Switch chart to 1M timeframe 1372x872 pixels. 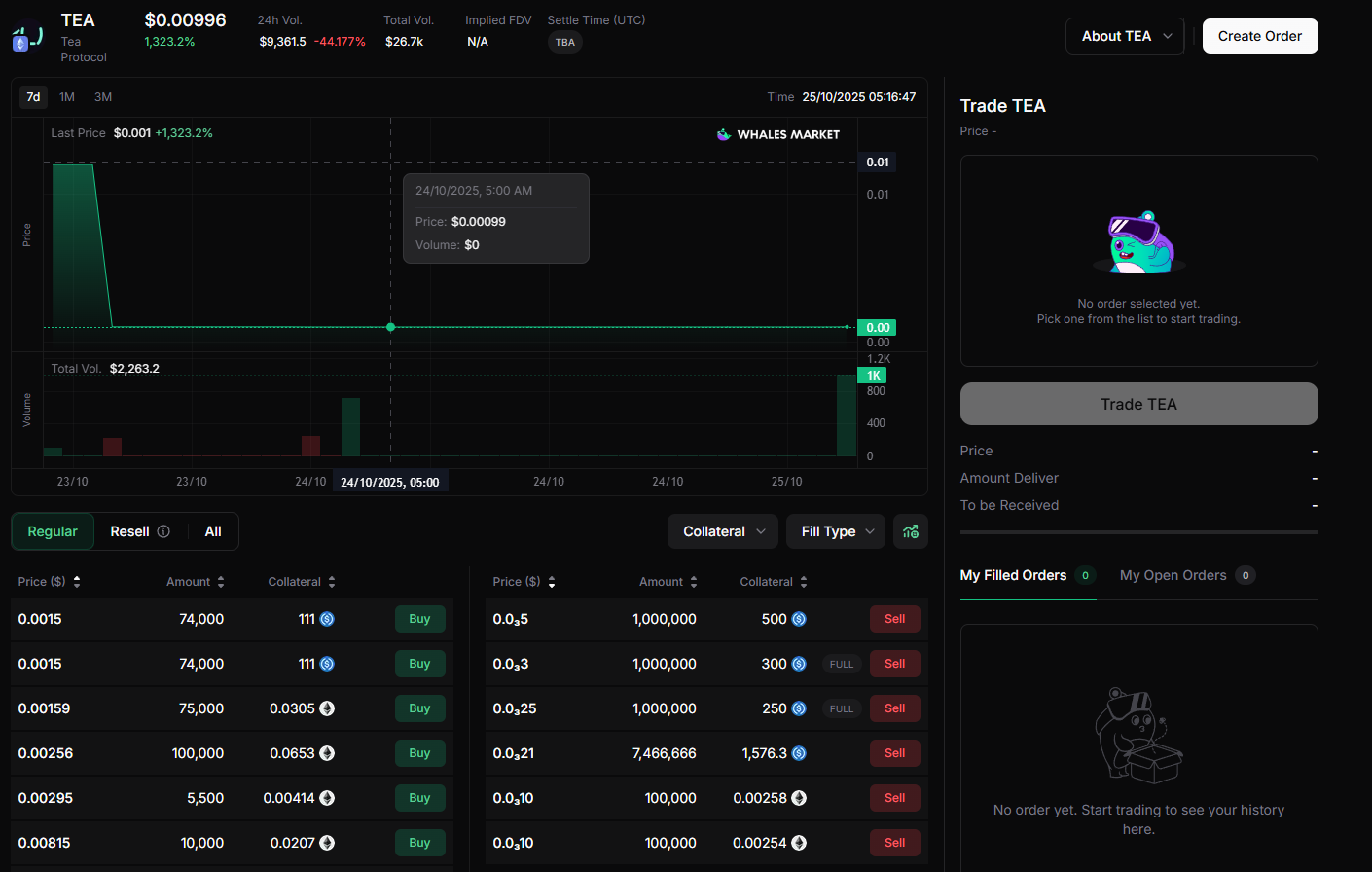67,97
